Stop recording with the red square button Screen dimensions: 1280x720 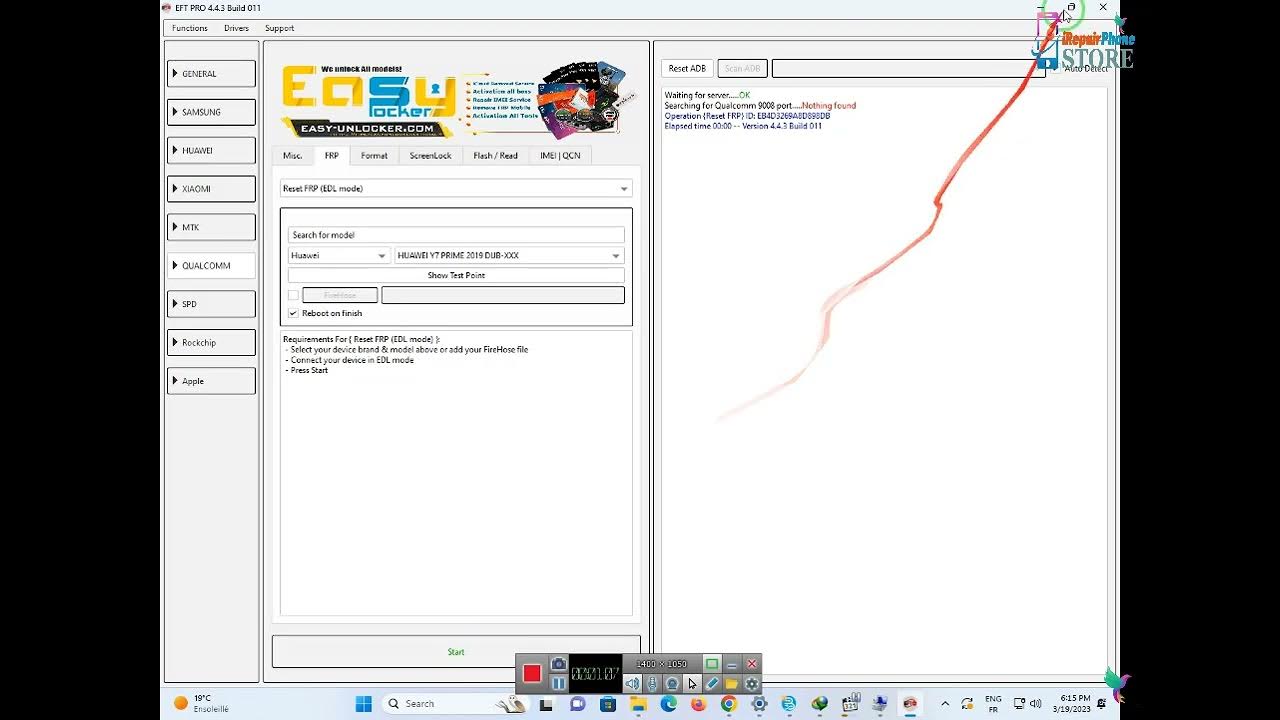click(x=532, y=674)
